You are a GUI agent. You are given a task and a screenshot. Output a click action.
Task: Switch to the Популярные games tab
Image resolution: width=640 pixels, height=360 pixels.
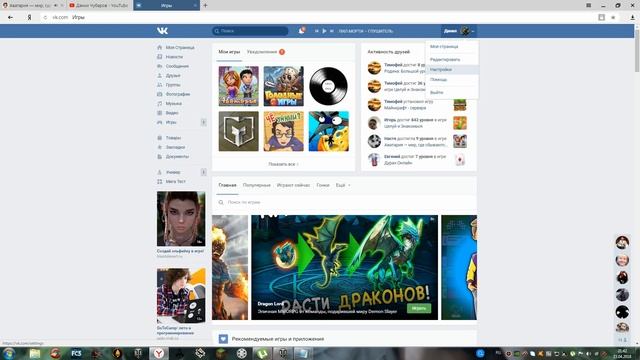click(256, 185)
